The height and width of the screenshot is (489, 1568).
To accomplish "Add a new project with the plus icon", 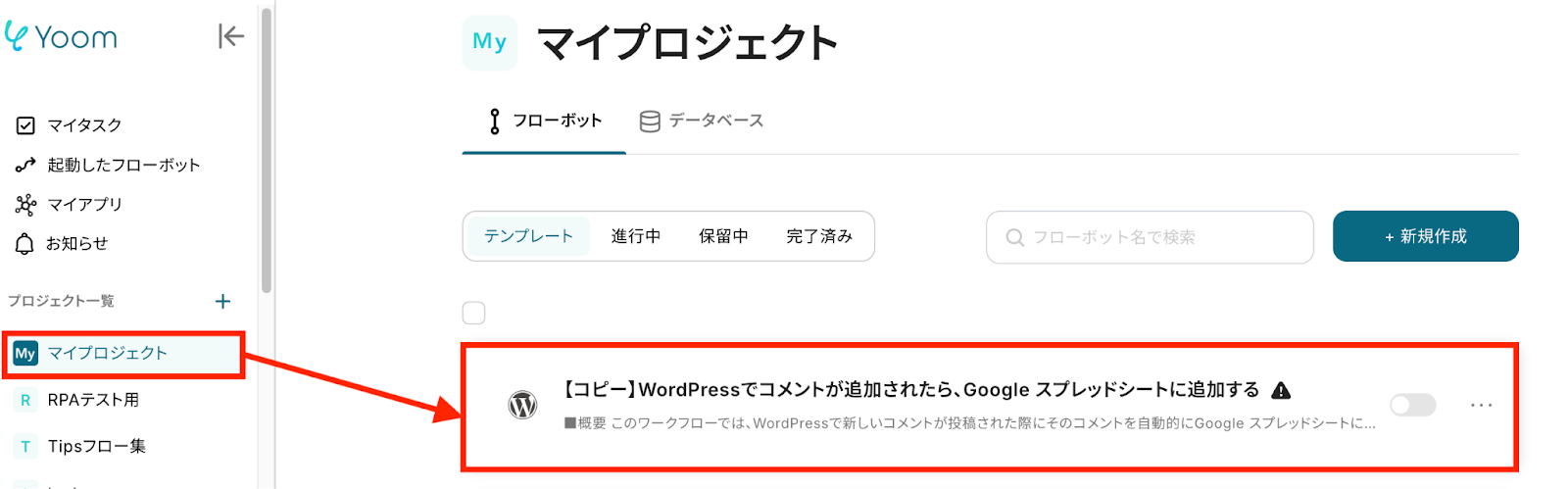I will click(x=222, y=301).
